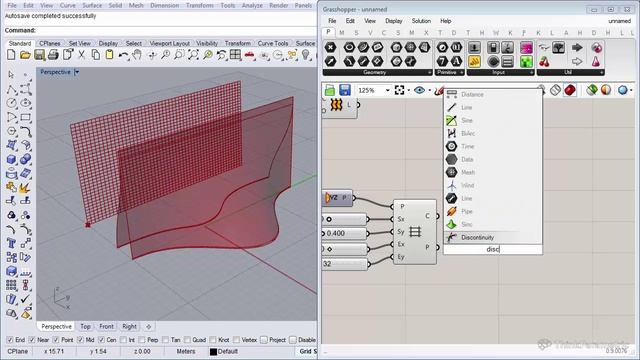Click the black Default layer color swatch
640x360 pixels.
[x=213, y=351]
